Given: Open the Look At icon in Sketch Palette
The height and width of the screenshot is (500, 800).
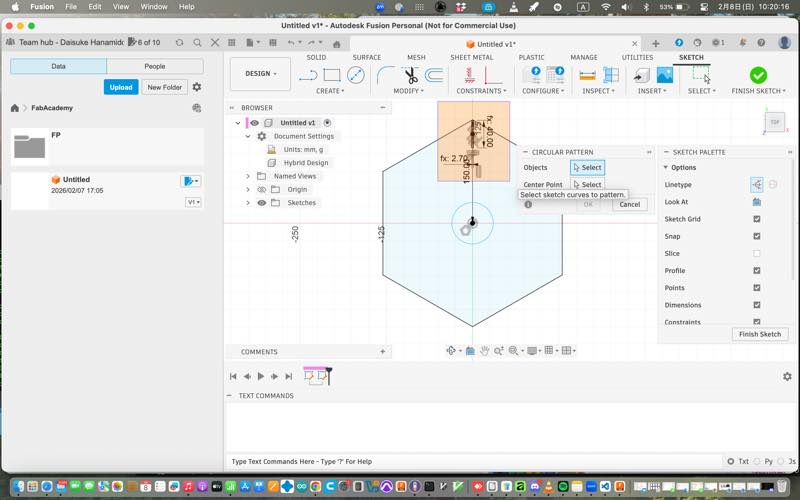Looking at the screenshot, I should click(756, 202).
